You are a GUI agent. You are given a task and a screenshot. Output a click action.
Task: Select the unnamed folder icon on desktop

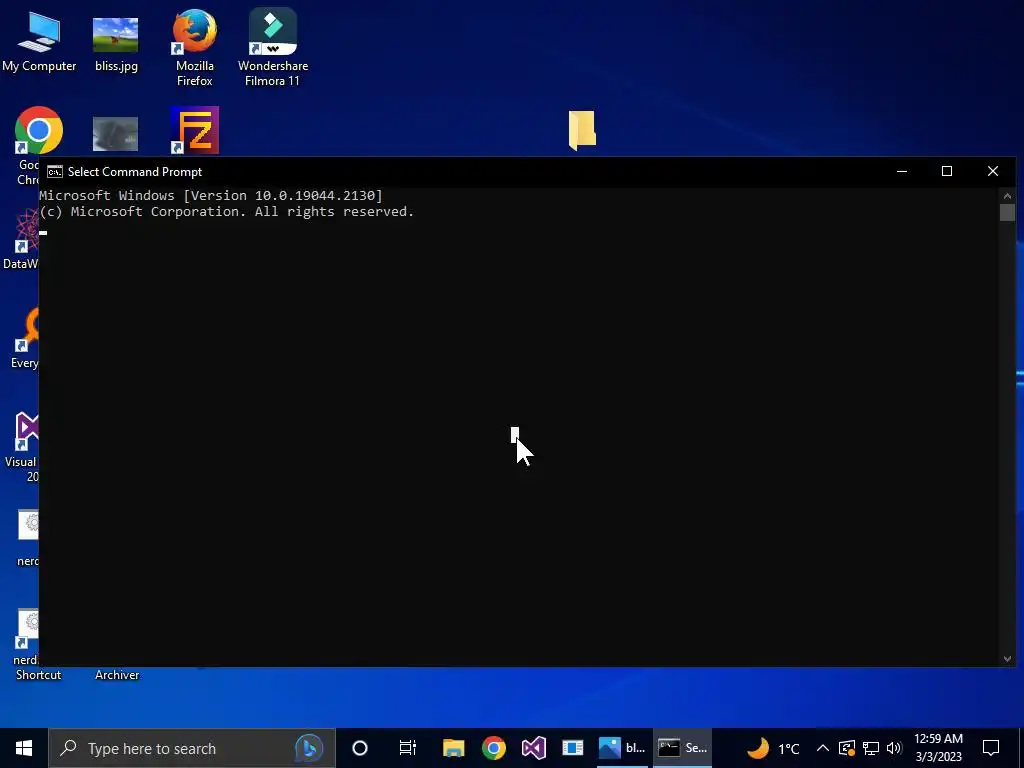pos(582,130)
